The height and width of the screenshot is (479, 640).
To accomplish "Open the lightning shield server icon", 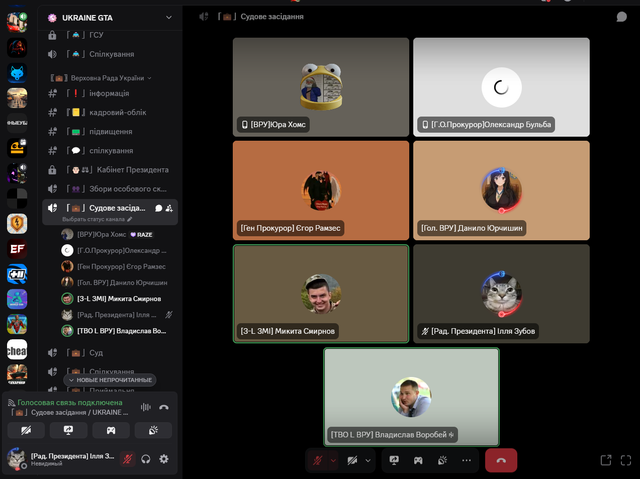I will (x=17, y=224).
